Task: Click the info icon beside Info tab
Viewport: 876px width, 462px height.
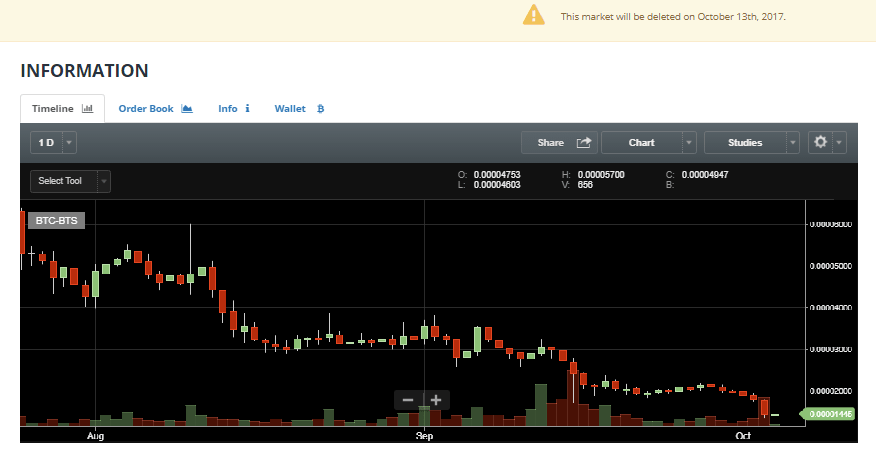Action: pos(247,109)
